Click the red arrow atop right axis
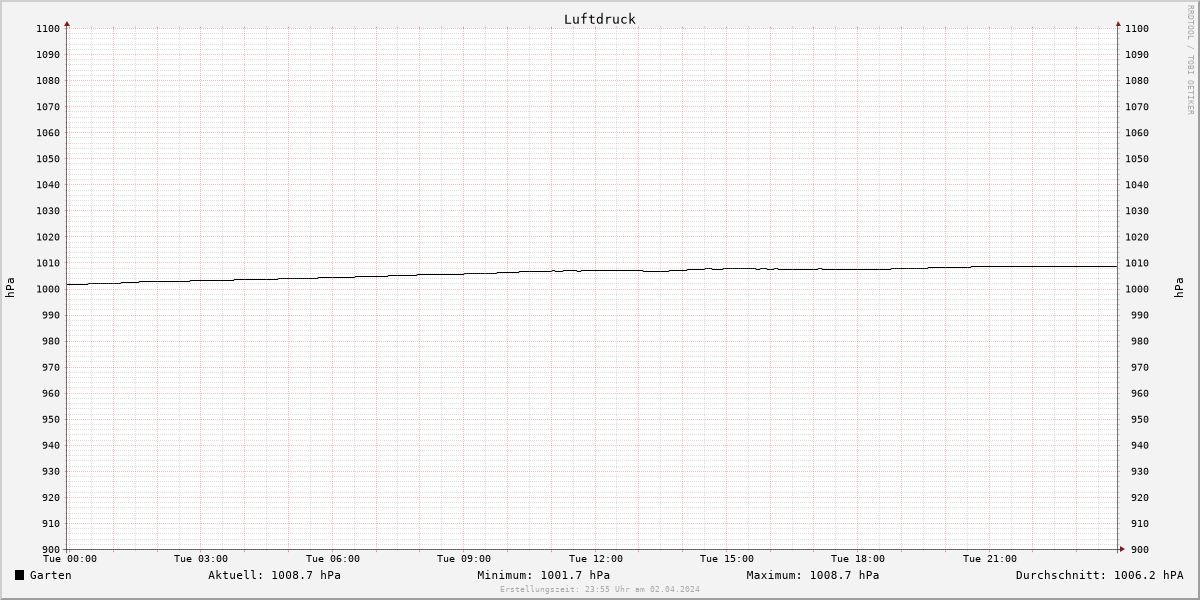 pos(1118,23)
